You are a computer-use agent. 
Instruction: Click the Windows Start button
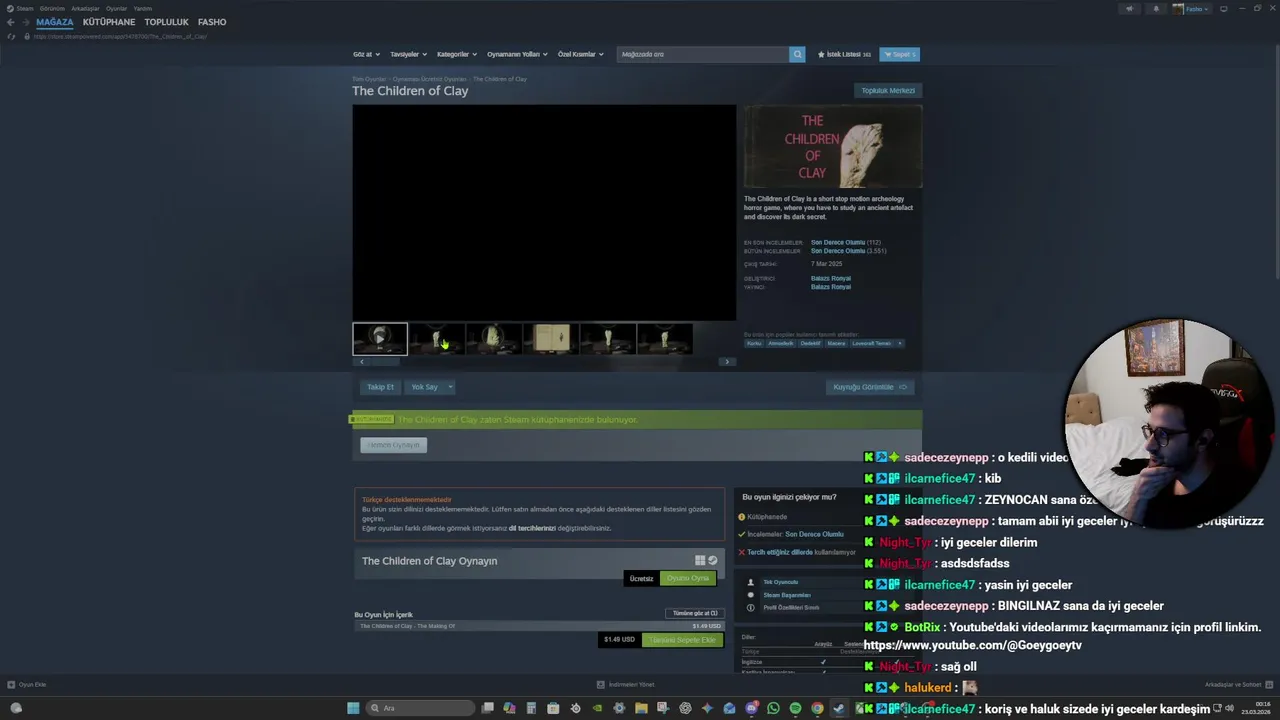353,708
